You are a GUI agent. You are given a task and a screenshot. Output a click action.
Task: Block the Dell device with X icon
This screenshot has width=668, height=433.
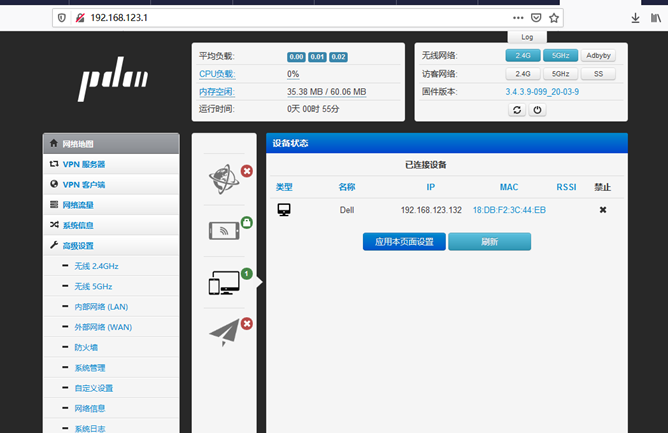(x=603, y=210)
